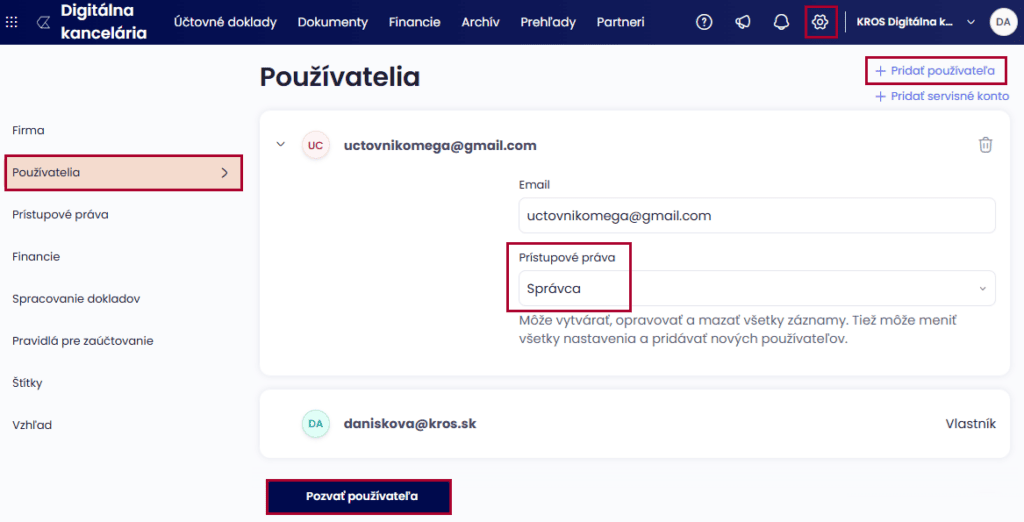Delete user uctovnikomega@gmail.com with trash icon
This screenshot has width=1024, height=522.
point(985,145)
